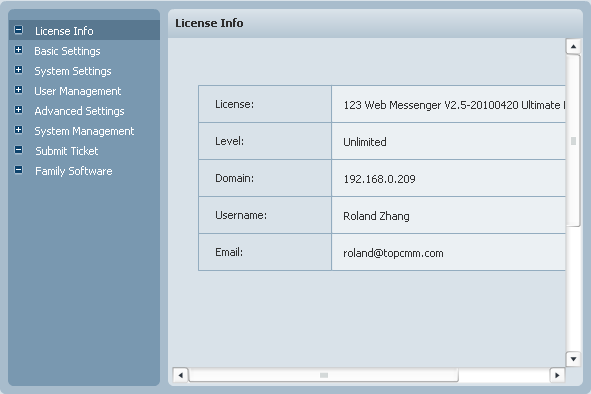Open the Advanced Settings menu item
591x394 pixels.
point(79,111)
